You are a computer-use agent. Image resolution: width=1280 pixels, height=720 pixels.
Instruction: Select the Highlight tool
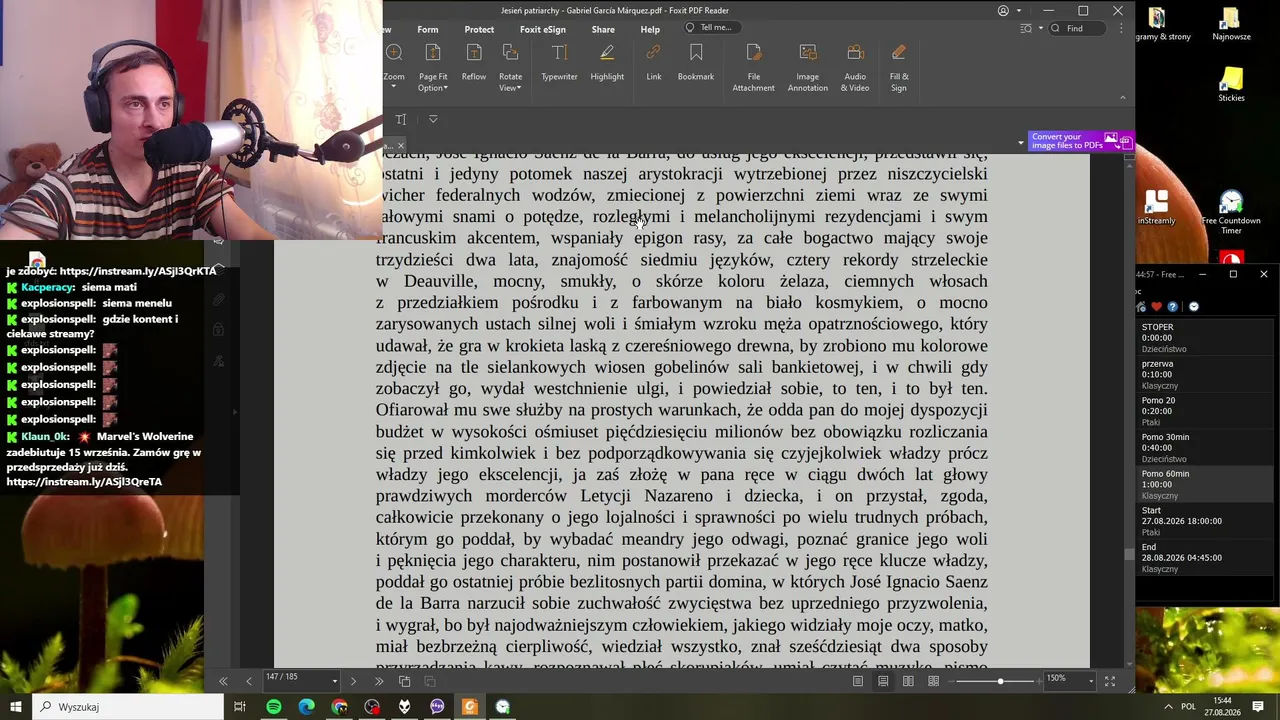tap(607, 63)
